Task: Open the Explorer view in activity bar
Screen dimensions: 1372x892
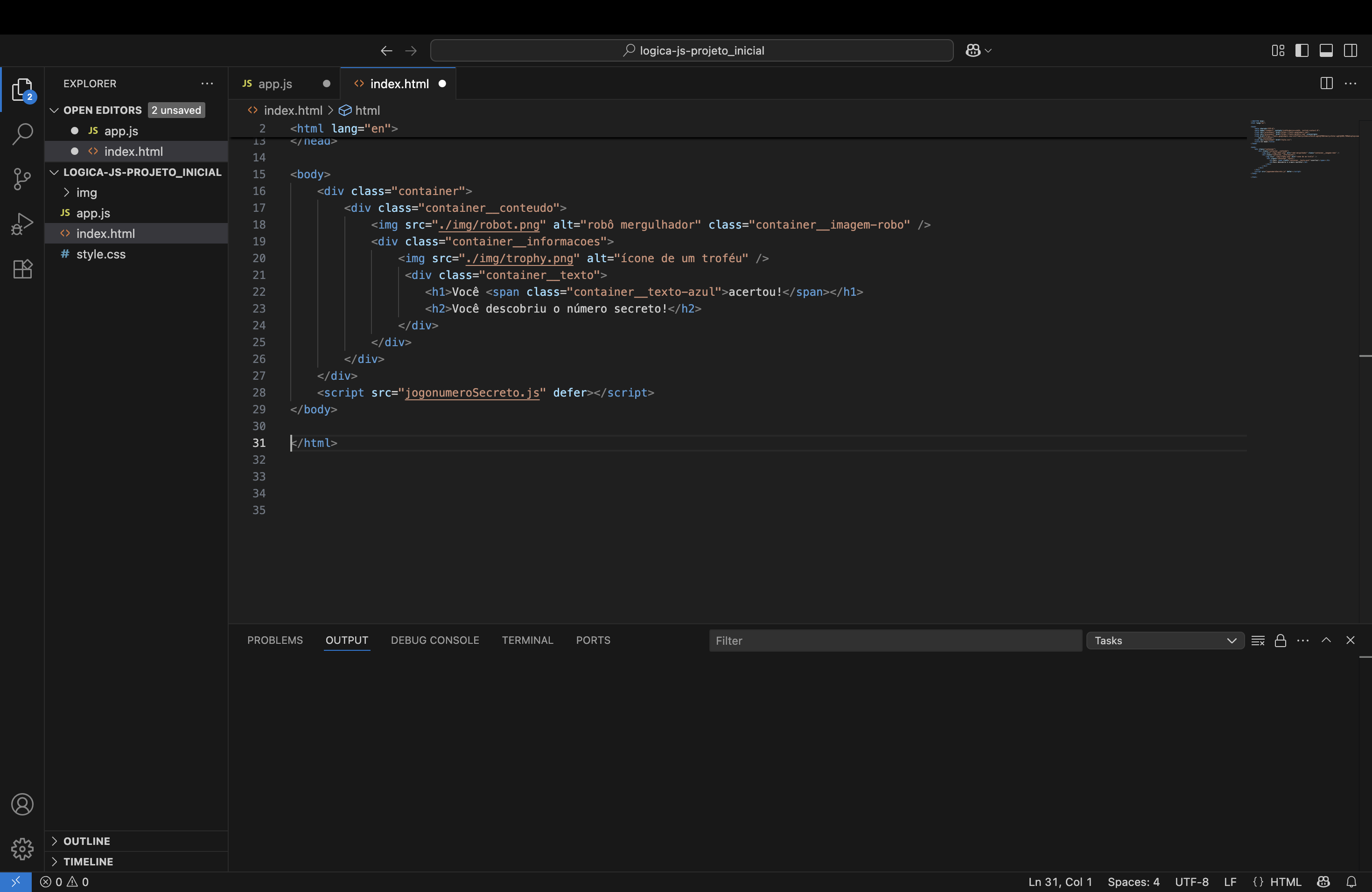Action: click(22, 89)
